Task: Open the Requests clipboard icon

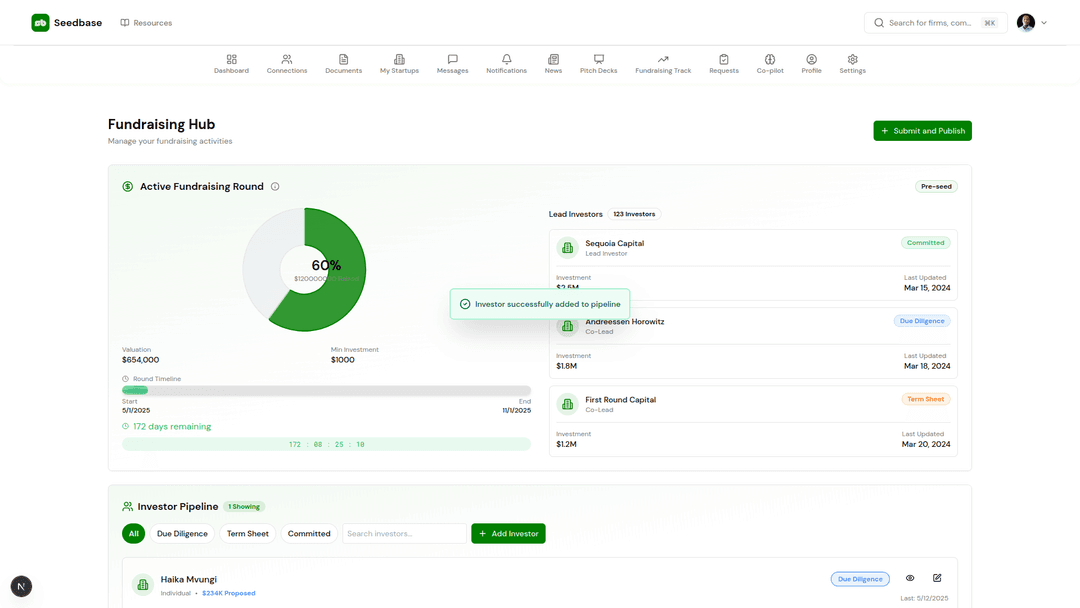Action: pyautogui.click(x=723, y=60)
